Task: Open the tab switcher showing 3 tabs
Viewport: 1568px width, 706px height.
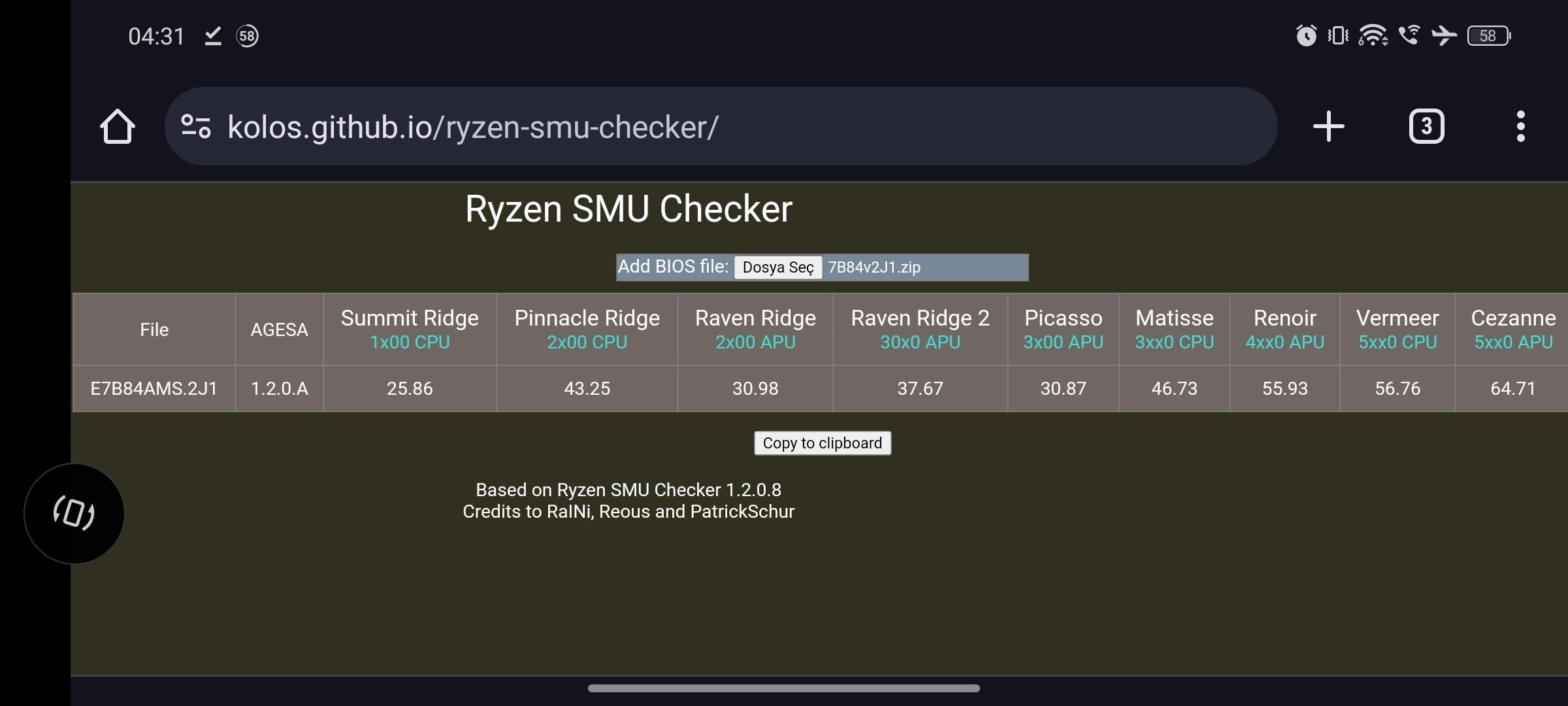Action: [1426, 126]
